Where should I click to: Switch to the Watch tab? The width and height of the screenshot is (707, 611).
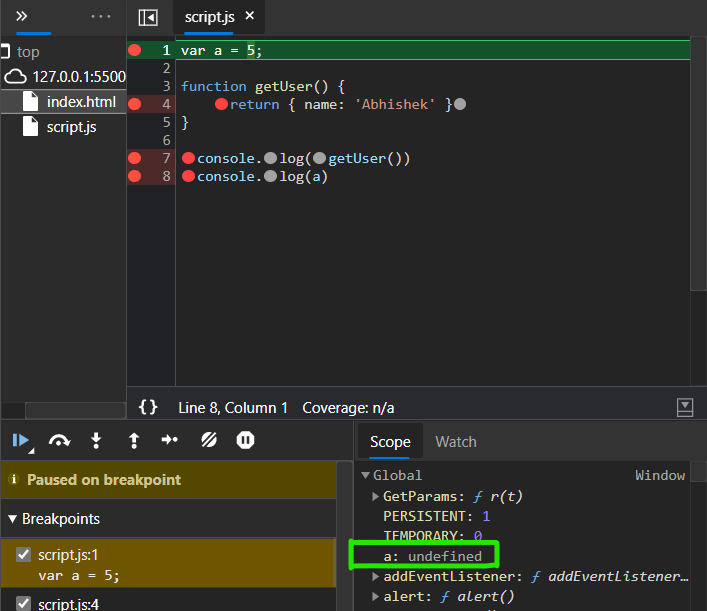click(x=456, y=441)
